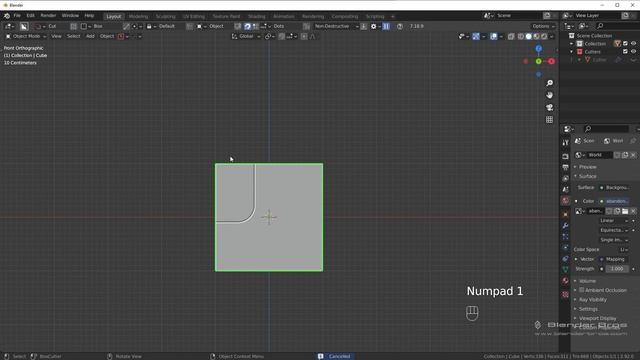The image size is (640, 360).
Task: Open the Edit menu
Action: [30, 16]
